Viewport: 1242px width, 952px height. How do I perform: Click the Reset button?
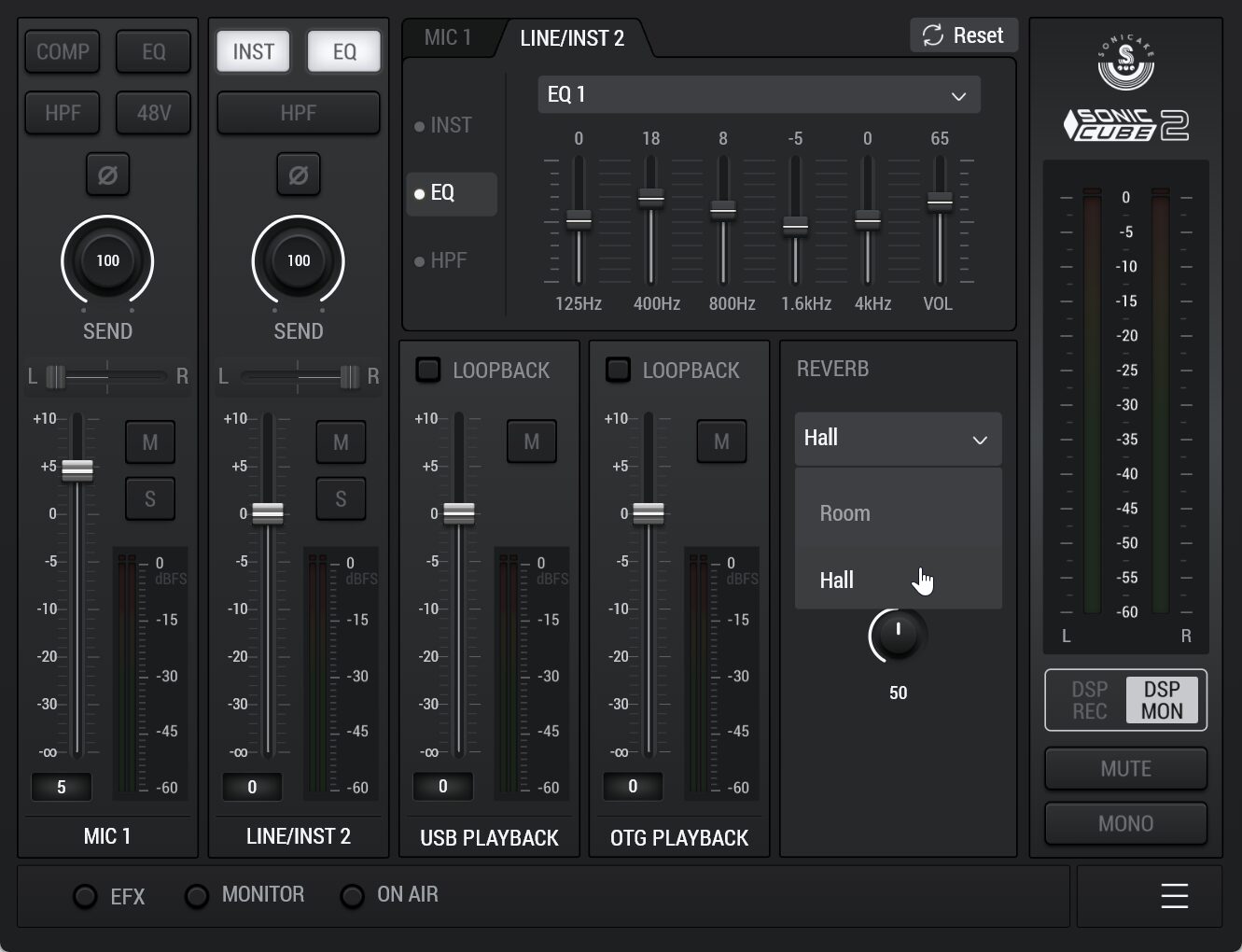coord(963,35)
